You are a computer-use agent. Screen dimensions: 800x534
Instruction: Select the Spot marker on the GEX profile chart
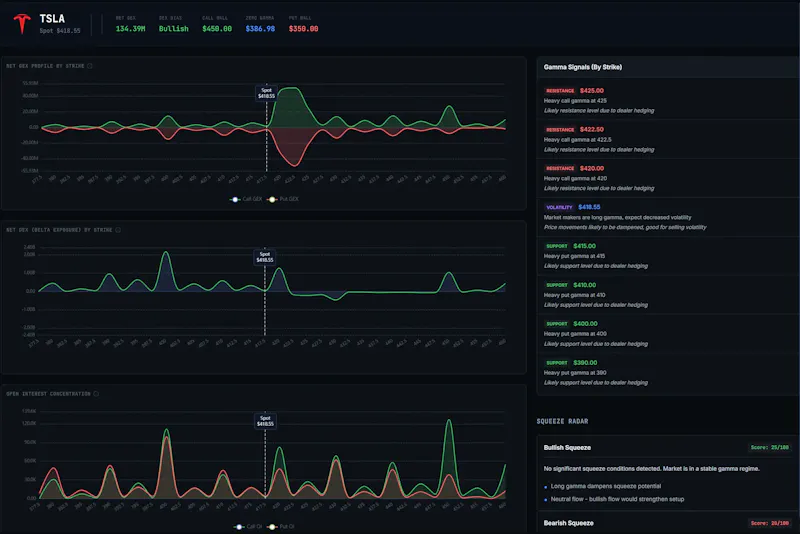266,93
